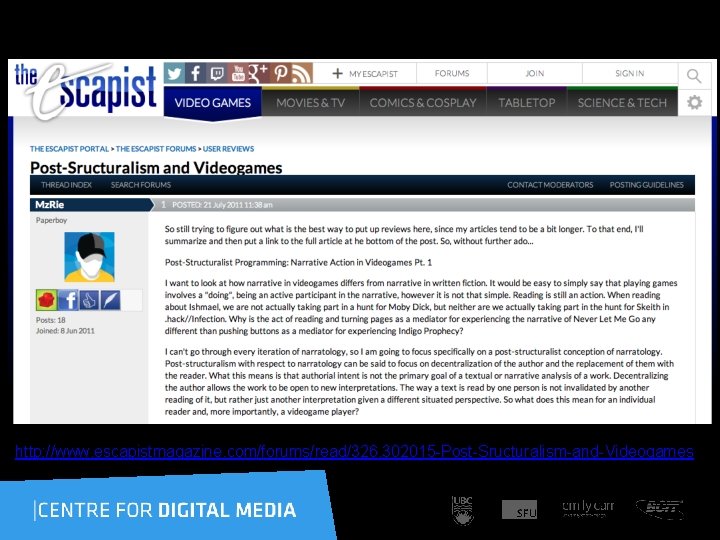The image size is (720, 540).
Task: Click 'Post-Structuralist Programming: Narrative Action' heading line
Action: 298,263
